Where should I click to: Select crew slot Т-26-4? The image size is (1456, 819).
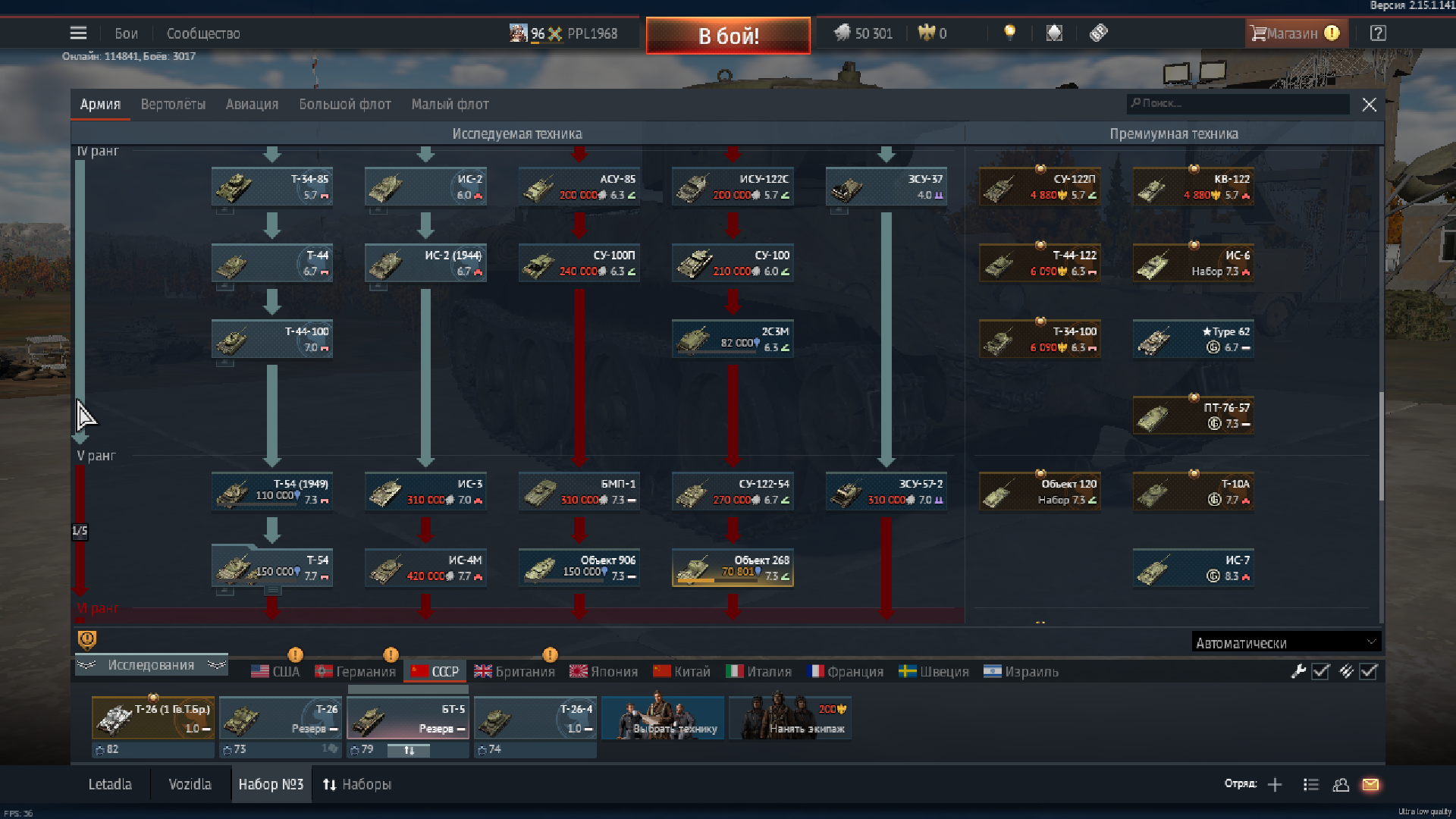coord(535,718)
